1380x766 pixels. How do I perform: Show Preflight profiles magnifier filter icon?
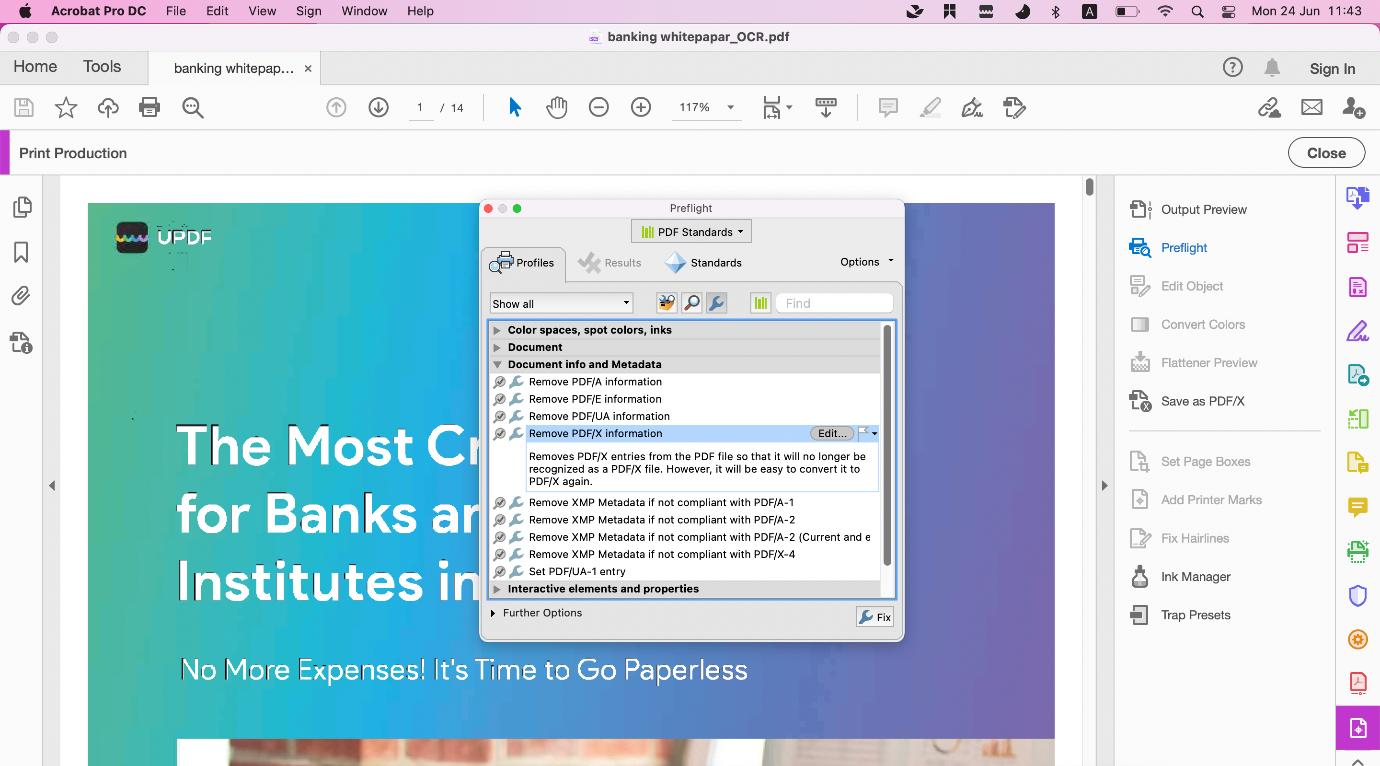coord(691,303)
